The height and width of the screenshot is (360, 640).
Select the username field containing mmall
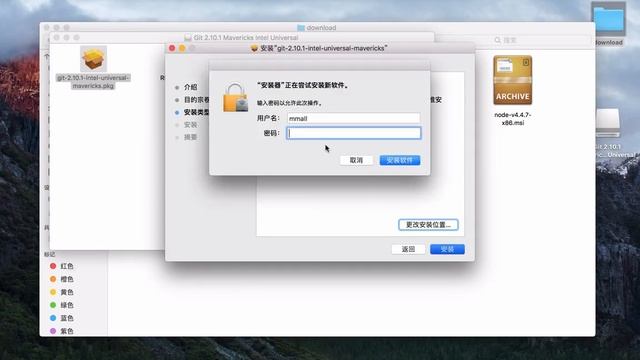353,118
